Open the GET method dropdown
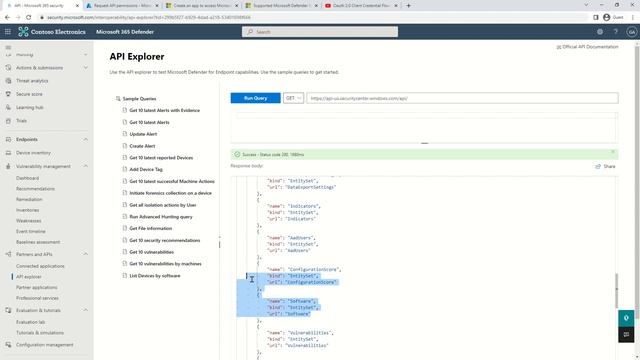Image resolution: width=640 pixels, height=360 pixels. [x=293, y=98]
